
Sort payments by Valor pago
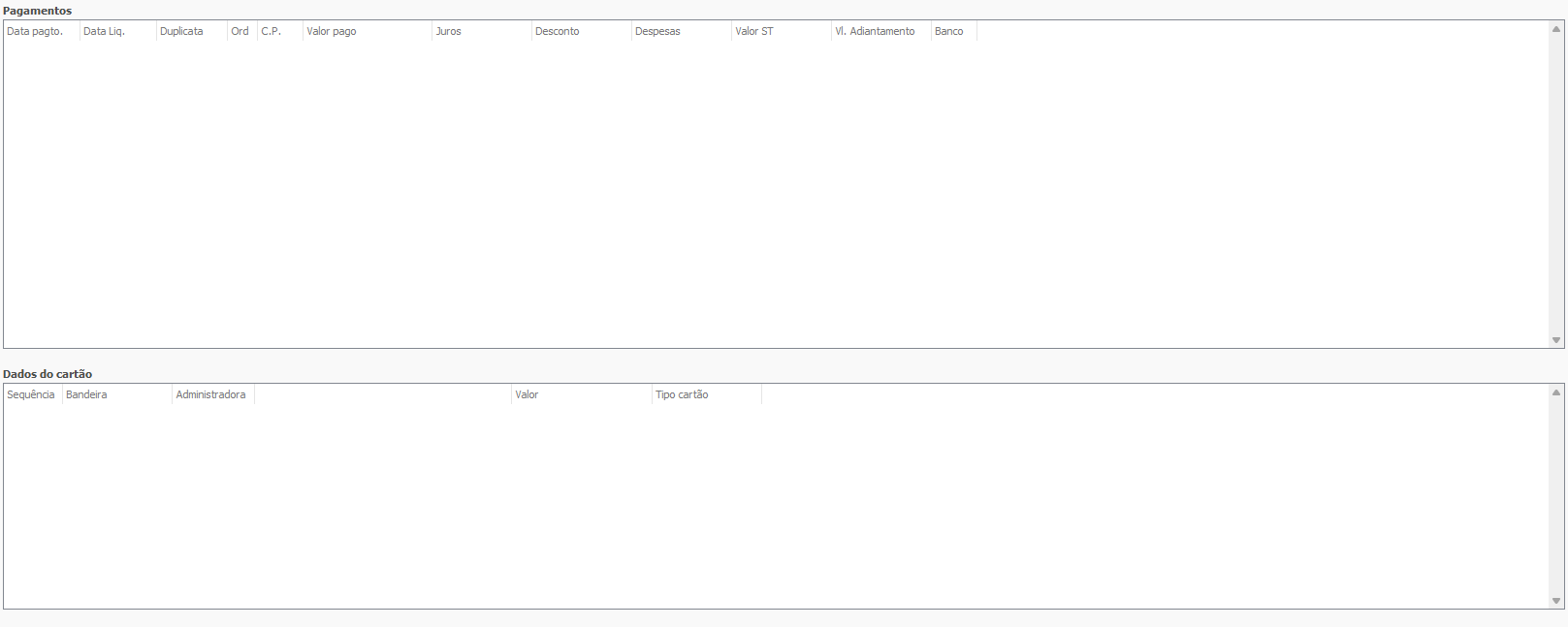pos(366,31)
